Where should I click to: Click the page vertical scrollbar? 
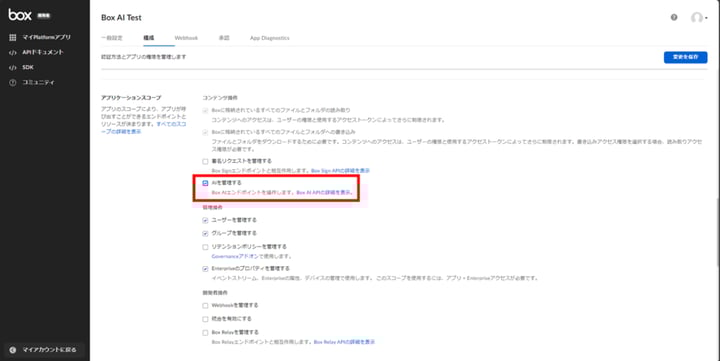pos(718,232)
